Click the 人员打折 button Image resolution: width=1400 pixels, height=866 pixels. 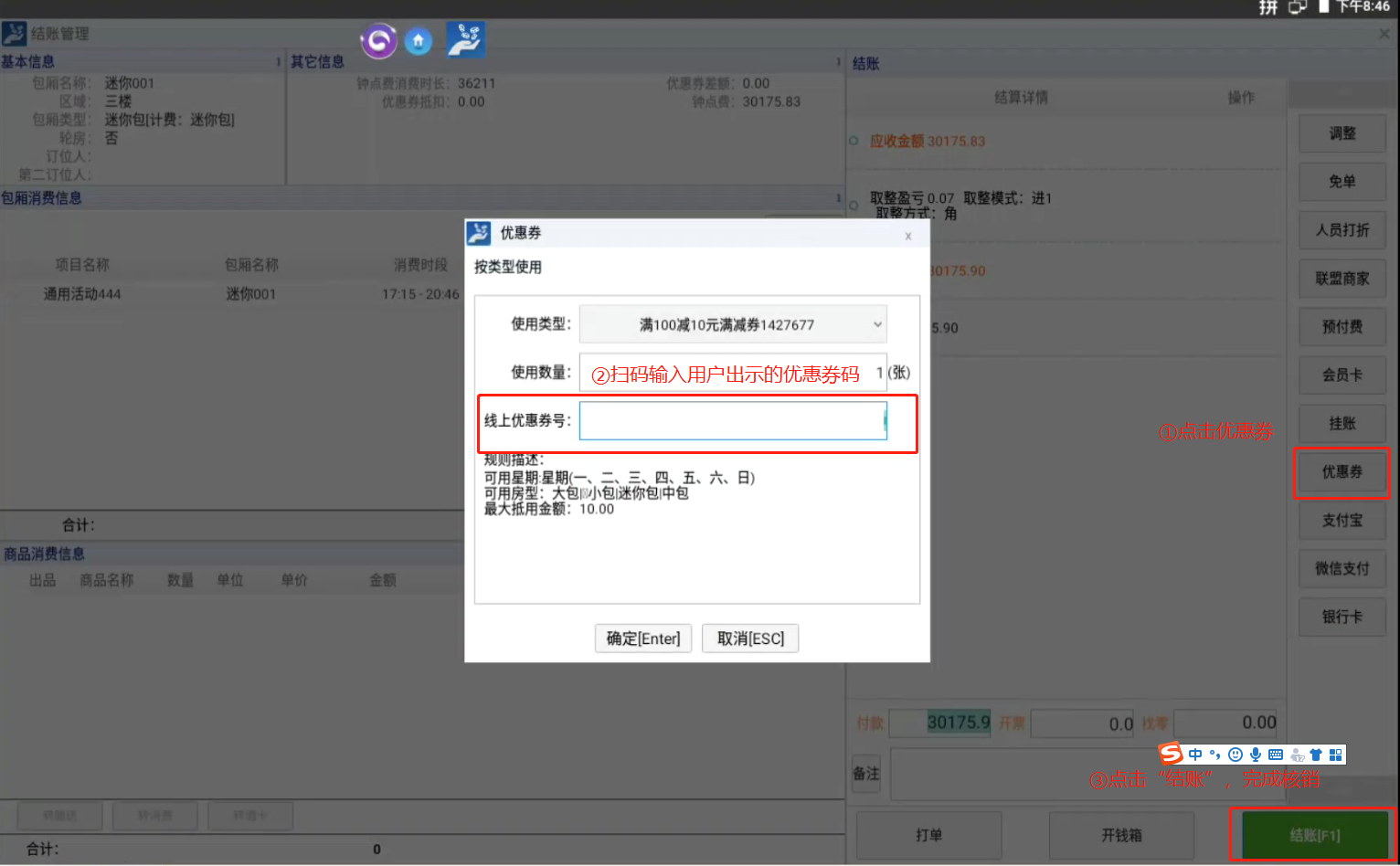pyautogui.click(x=1342, y=230)
